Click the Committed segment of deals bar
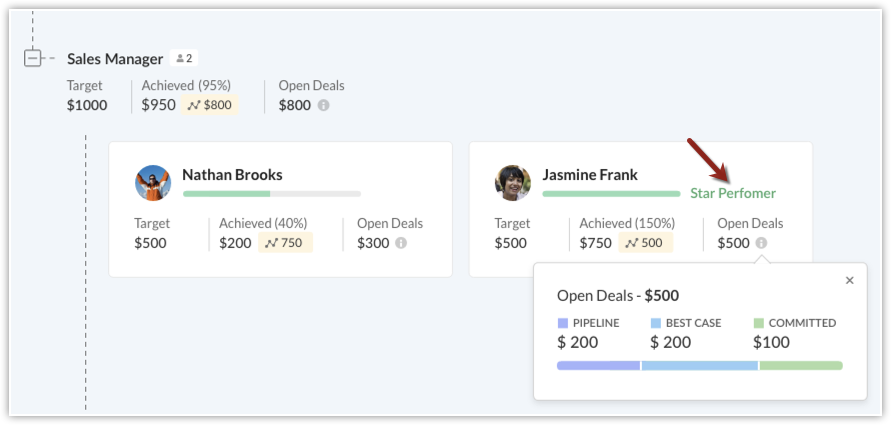Viewport: 891px width, 425px height. [x=801, y=366]
